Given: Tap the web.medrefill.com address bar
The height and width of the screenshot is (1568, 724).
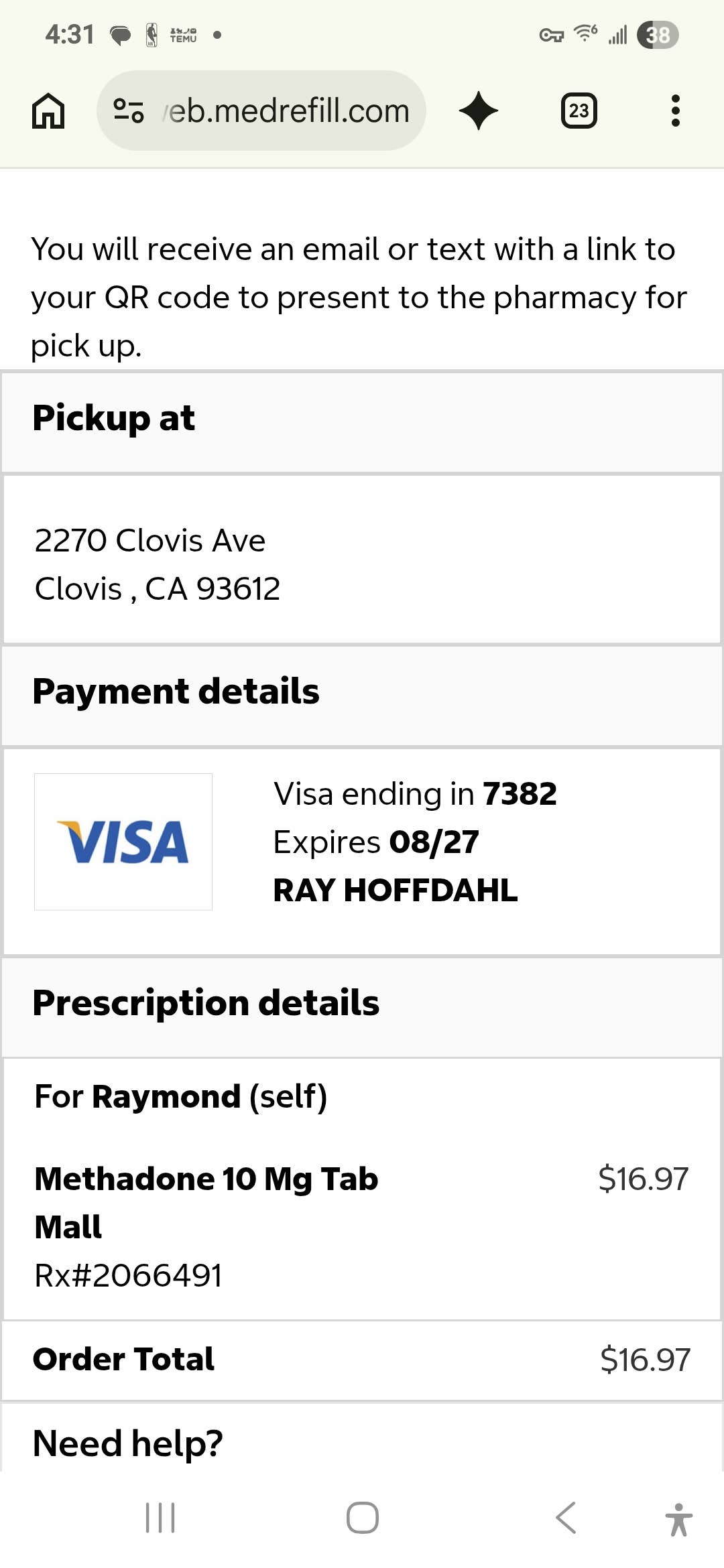Looking at the screenshot, I should tap(261, 111).
